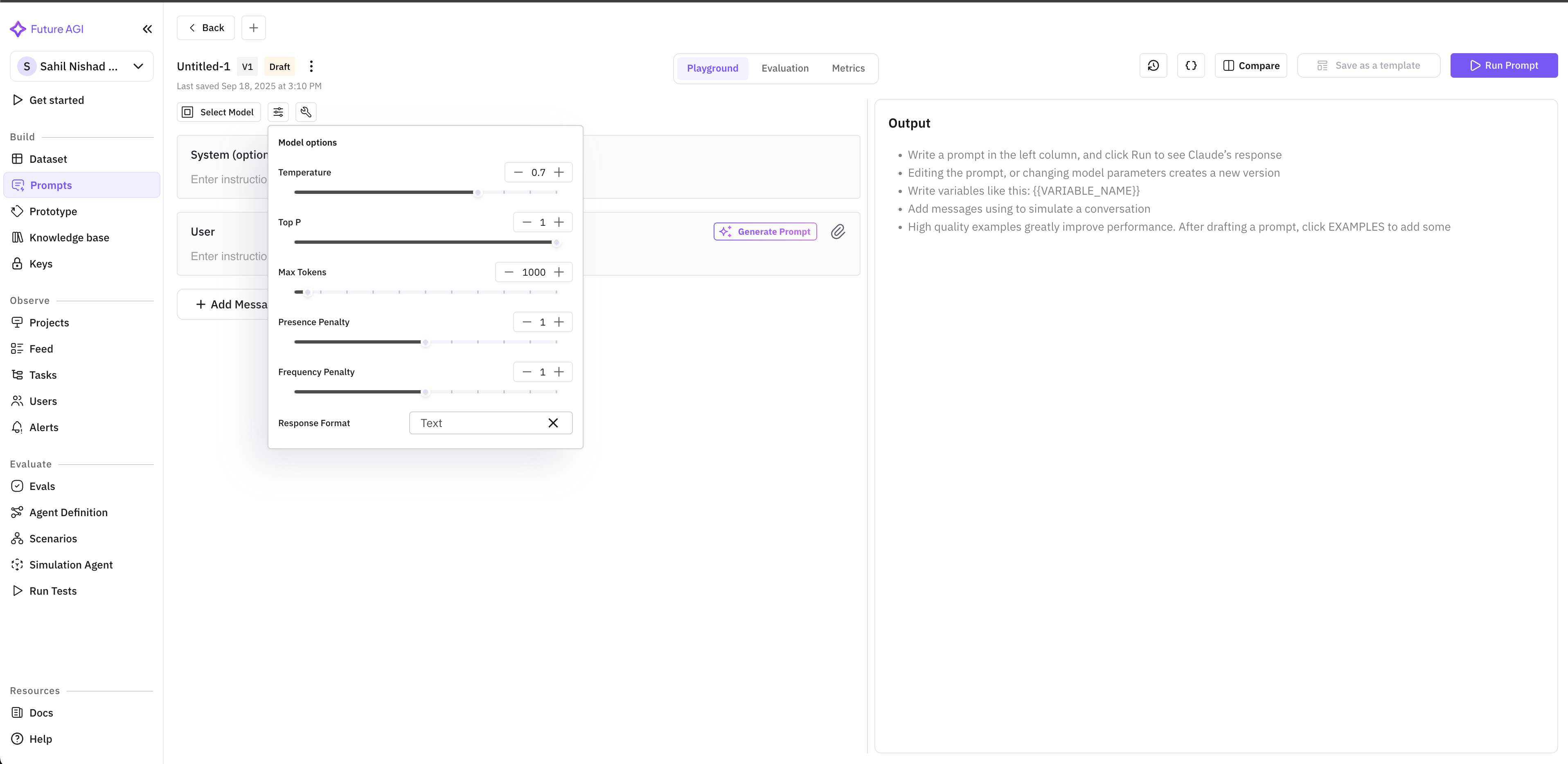
Task: Open Alerts from the sidebar
Action: [44, 427]
